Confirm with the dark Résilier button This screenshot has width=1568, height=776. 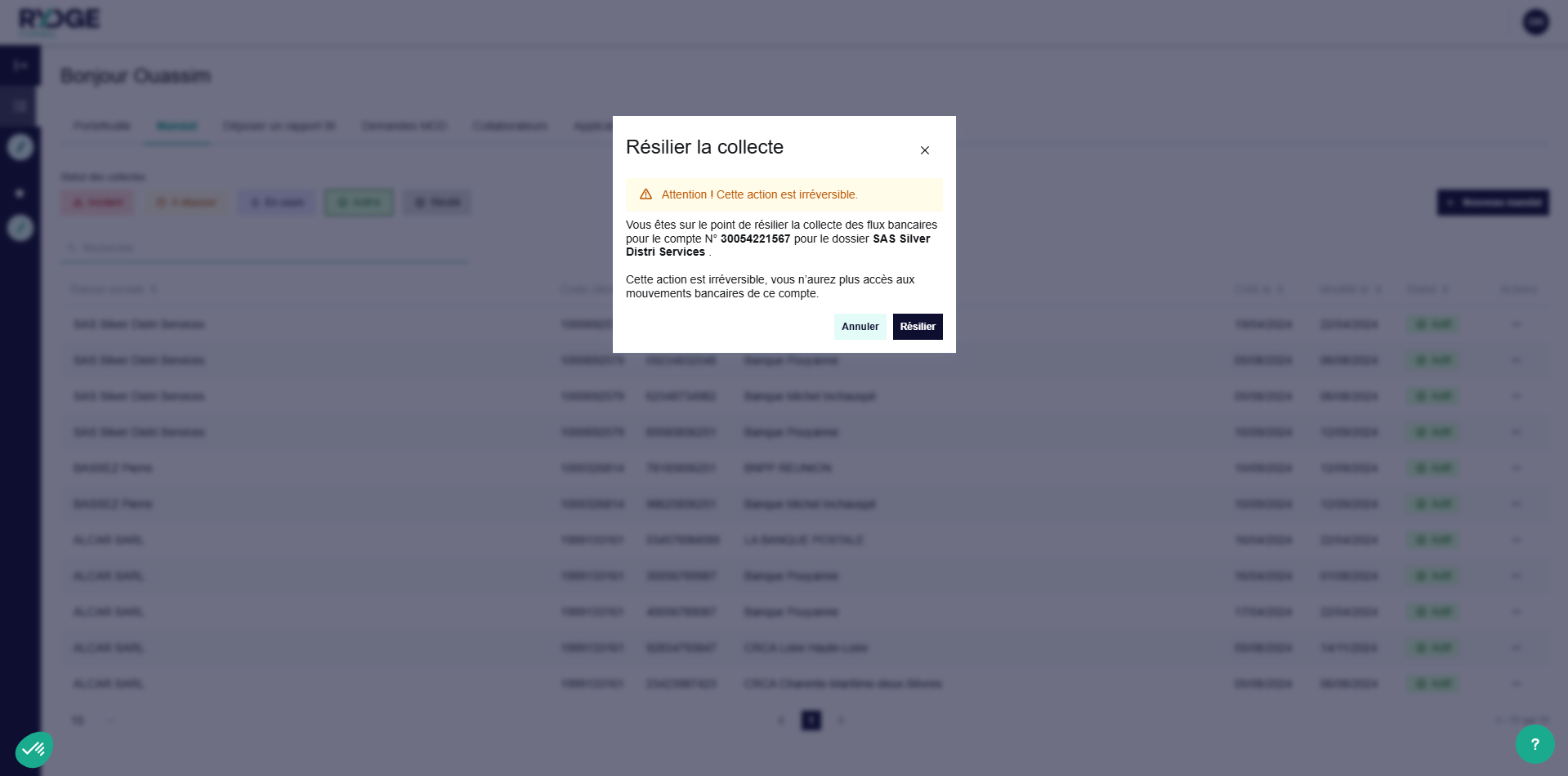click(x=918, y=327)
